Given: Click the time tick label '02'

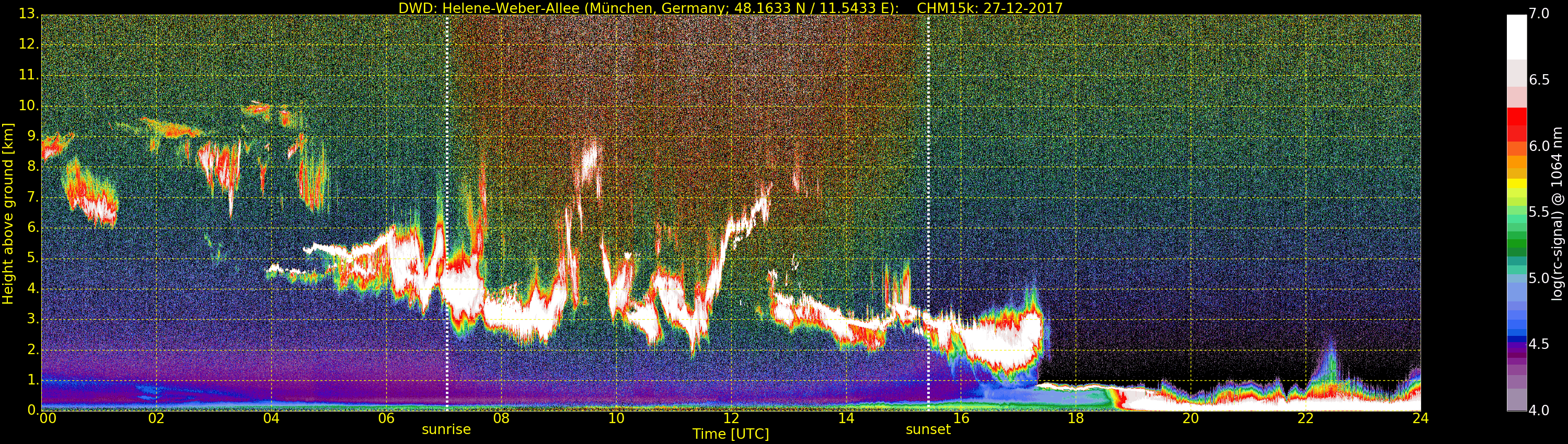Looking at the screenshot, I should [x=156, y=418].
